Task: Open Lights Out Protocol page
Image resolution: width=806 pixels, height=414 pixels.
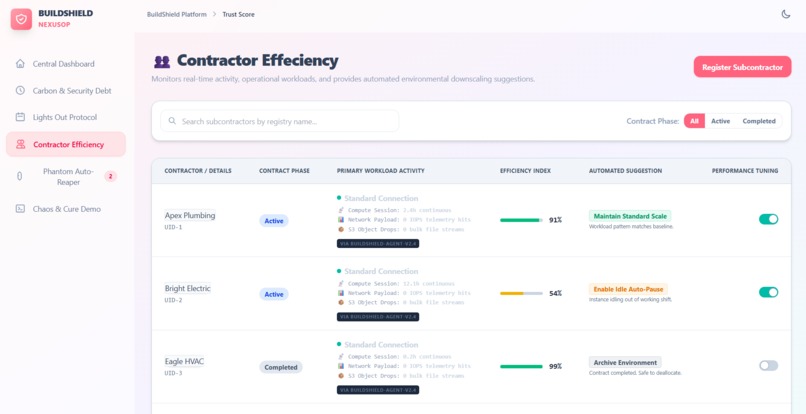Action: point(66,117)
